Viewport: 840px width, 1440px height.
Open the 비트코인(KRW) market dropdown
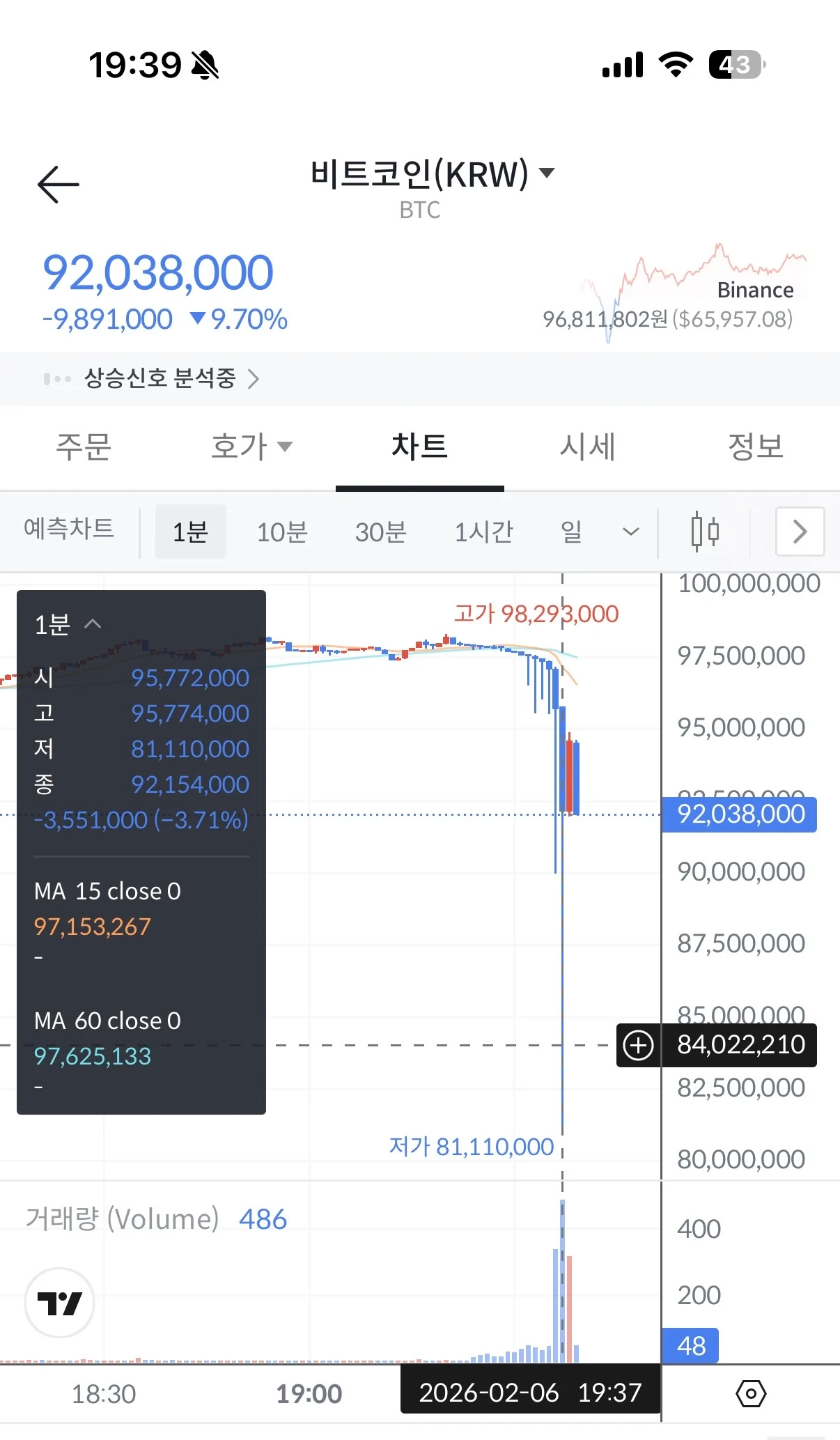pos(432,174)
